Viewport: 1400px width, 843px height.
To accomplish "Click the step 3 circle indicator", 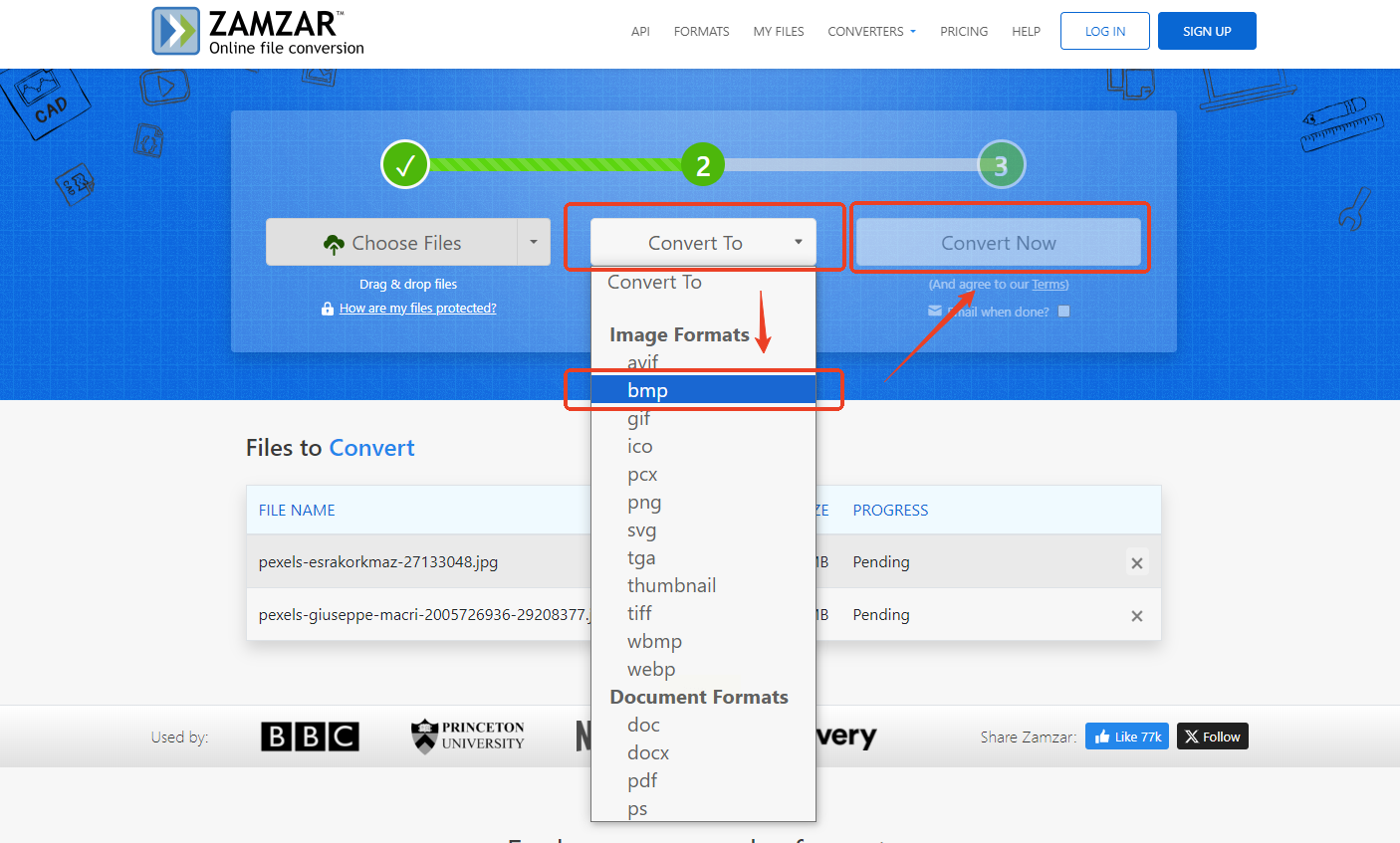I will pos(1001,165).
